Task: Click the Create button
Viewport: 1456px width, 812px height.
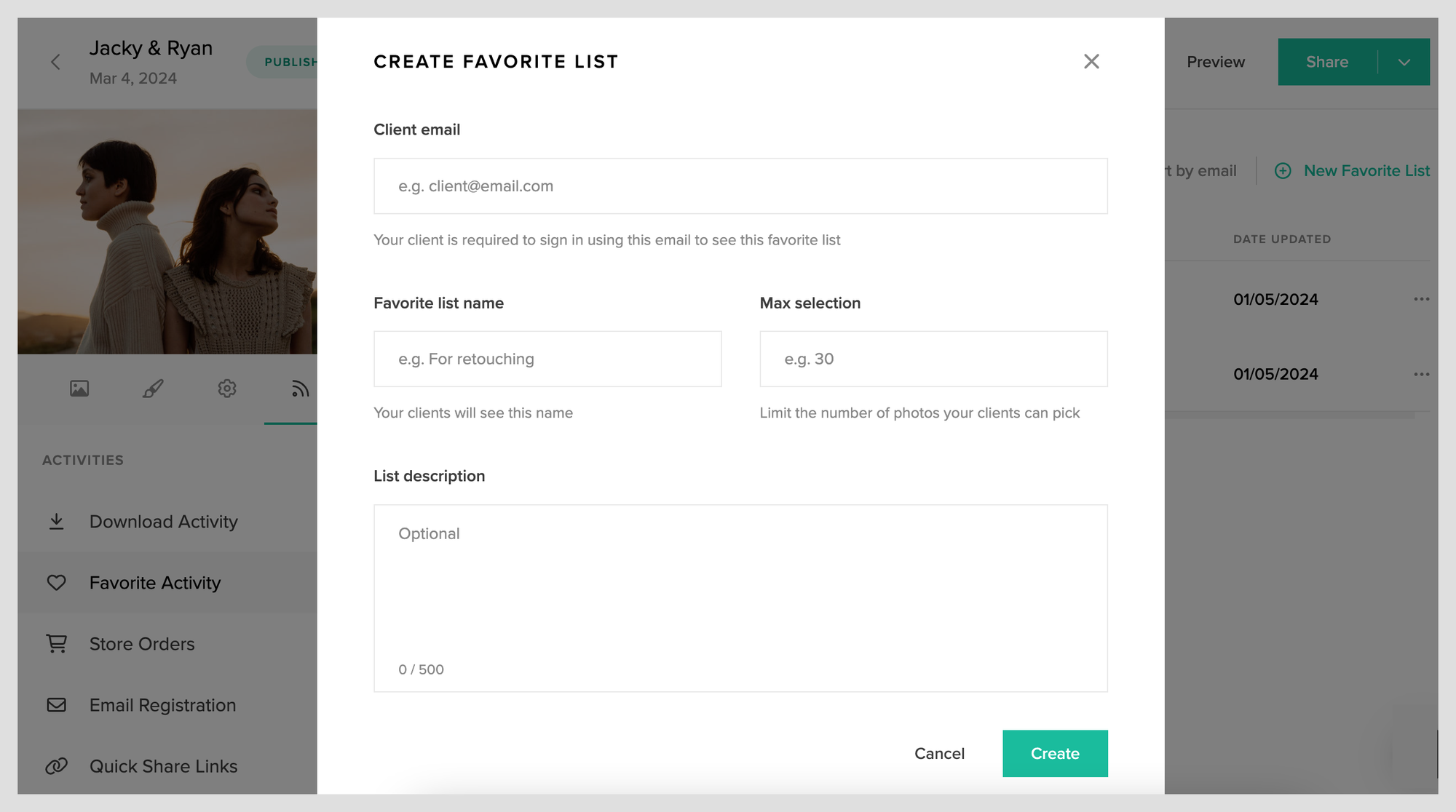Action: tap(1055, 754)
